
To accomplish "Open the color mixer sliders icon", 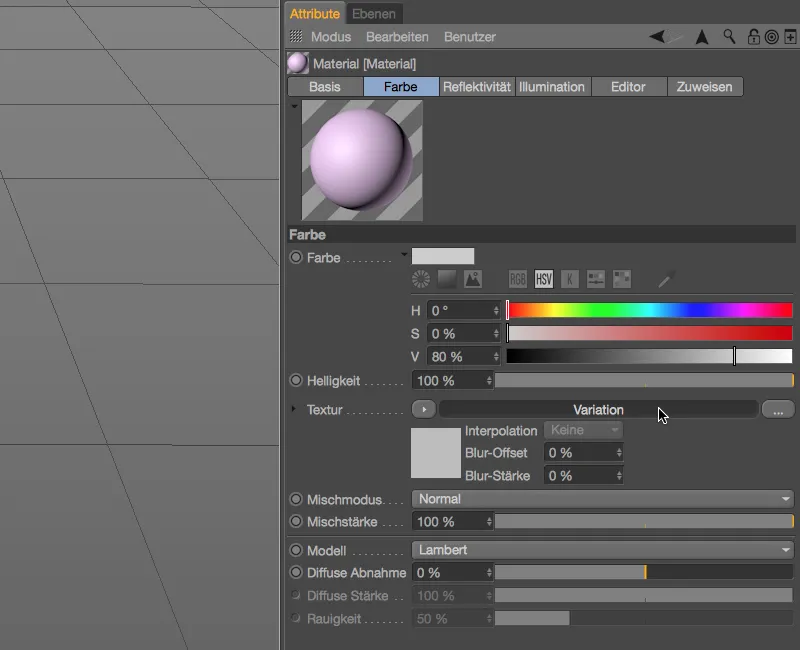I will (x=596, y=279).
